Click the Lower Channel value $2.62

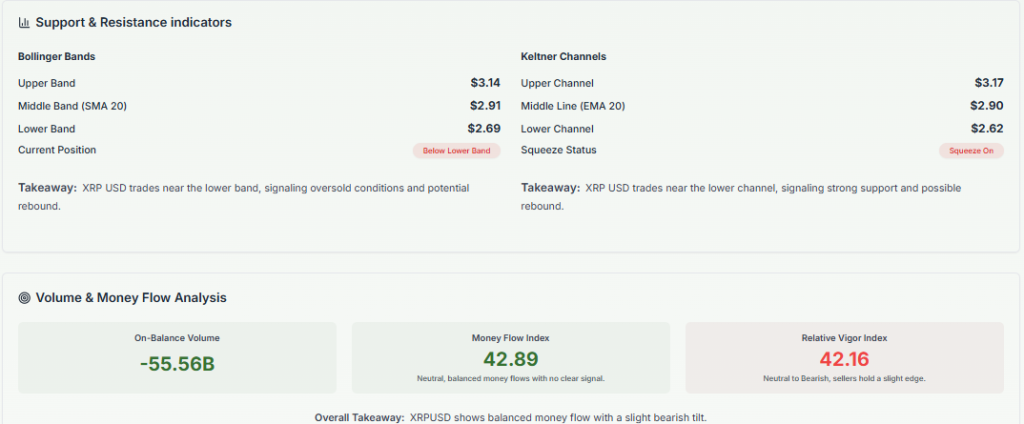point(987,128)
